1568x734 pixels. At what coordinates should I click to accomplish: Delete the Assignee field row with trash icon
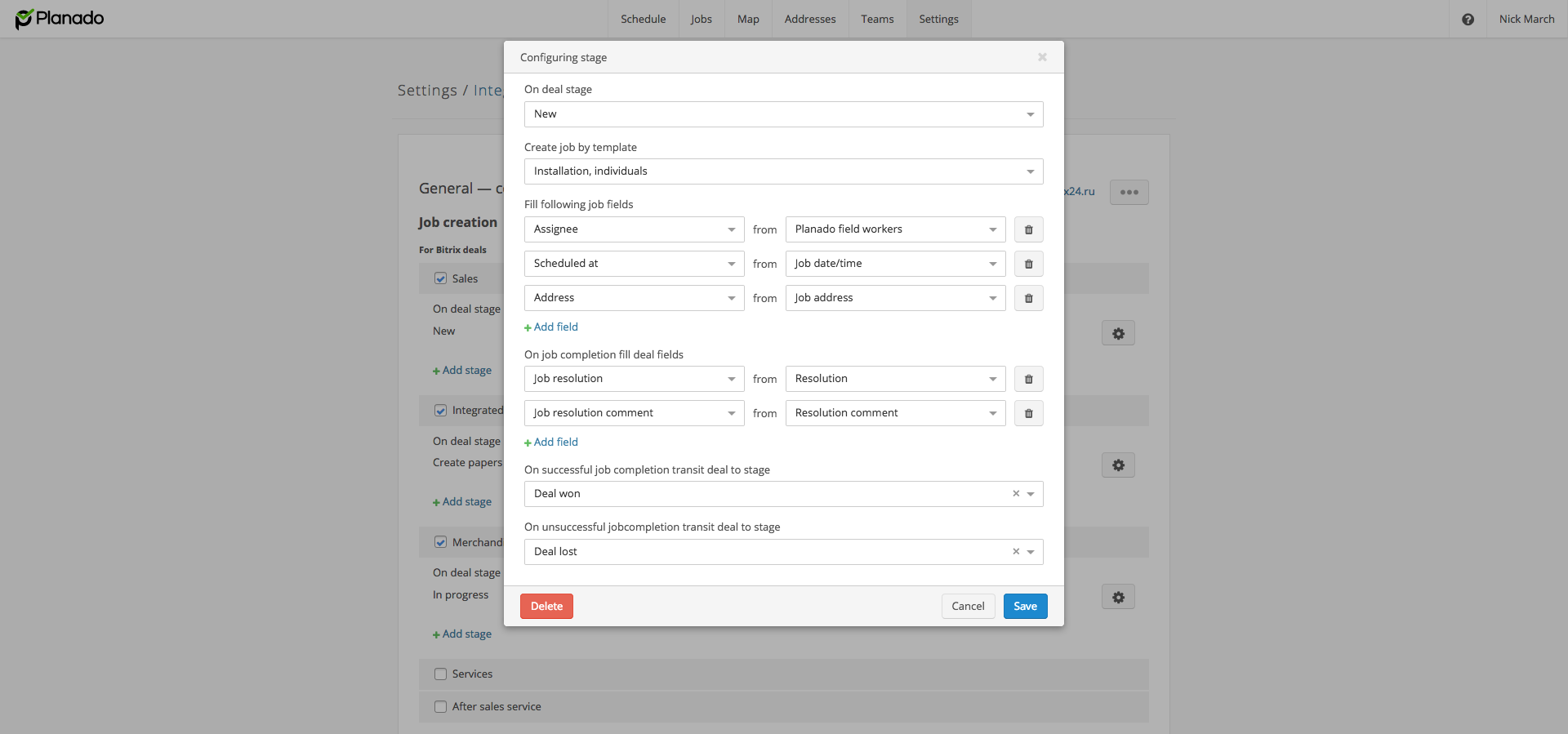tap(1028, 229)
